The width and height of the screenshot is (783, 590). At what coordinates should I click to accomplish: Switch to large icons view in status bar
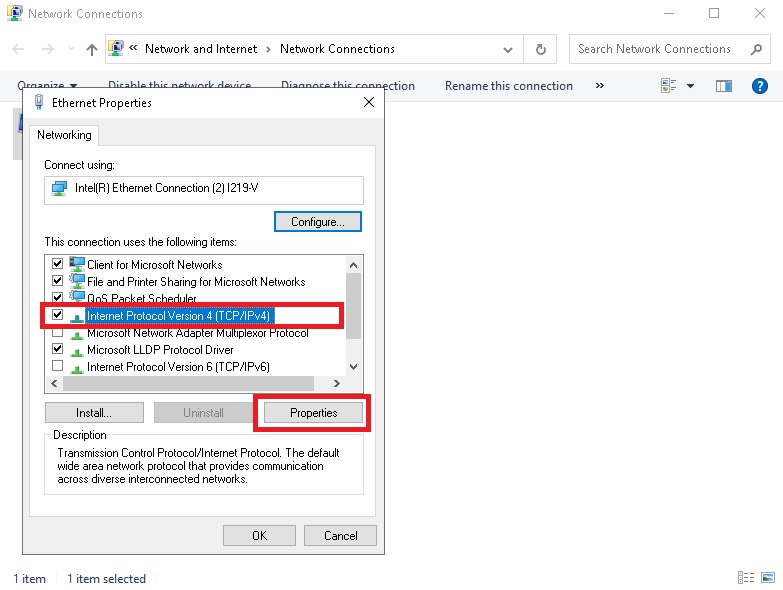767,578
